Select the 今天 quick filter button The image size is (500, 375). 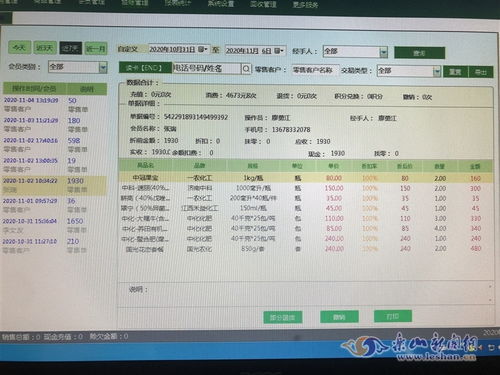(20, 48)
